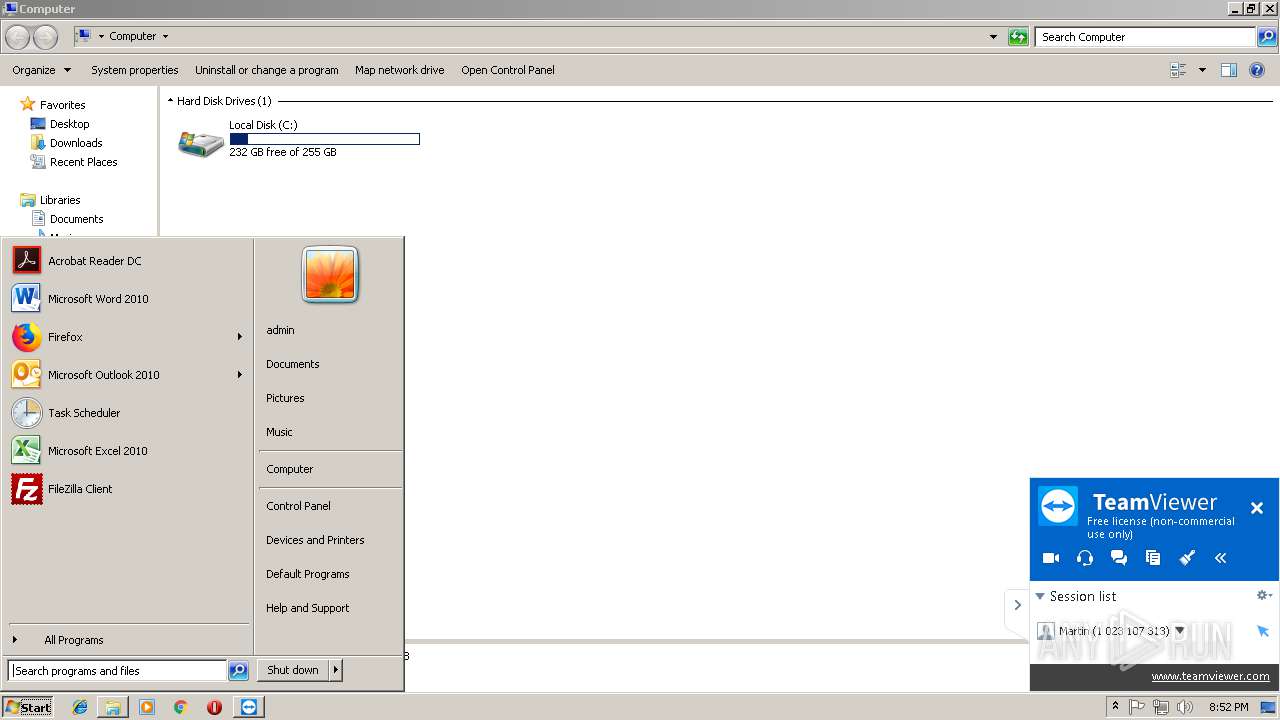Collapse TeamViewer panel with double chevron
Image resolution: width=1280 pixels, height=720 pixels.
click(x=1221, y=558)
